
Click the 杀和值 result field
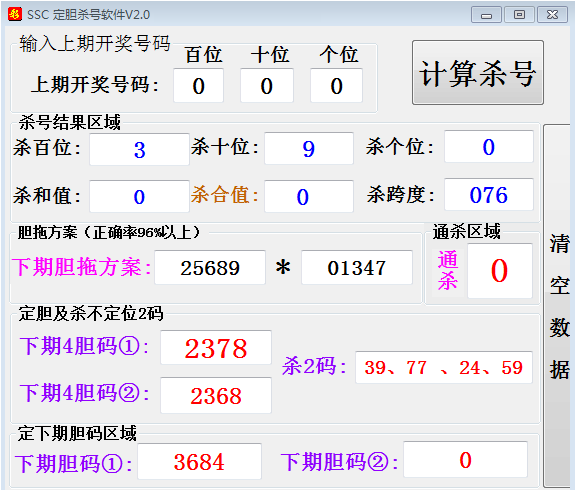tap(139, 196)
